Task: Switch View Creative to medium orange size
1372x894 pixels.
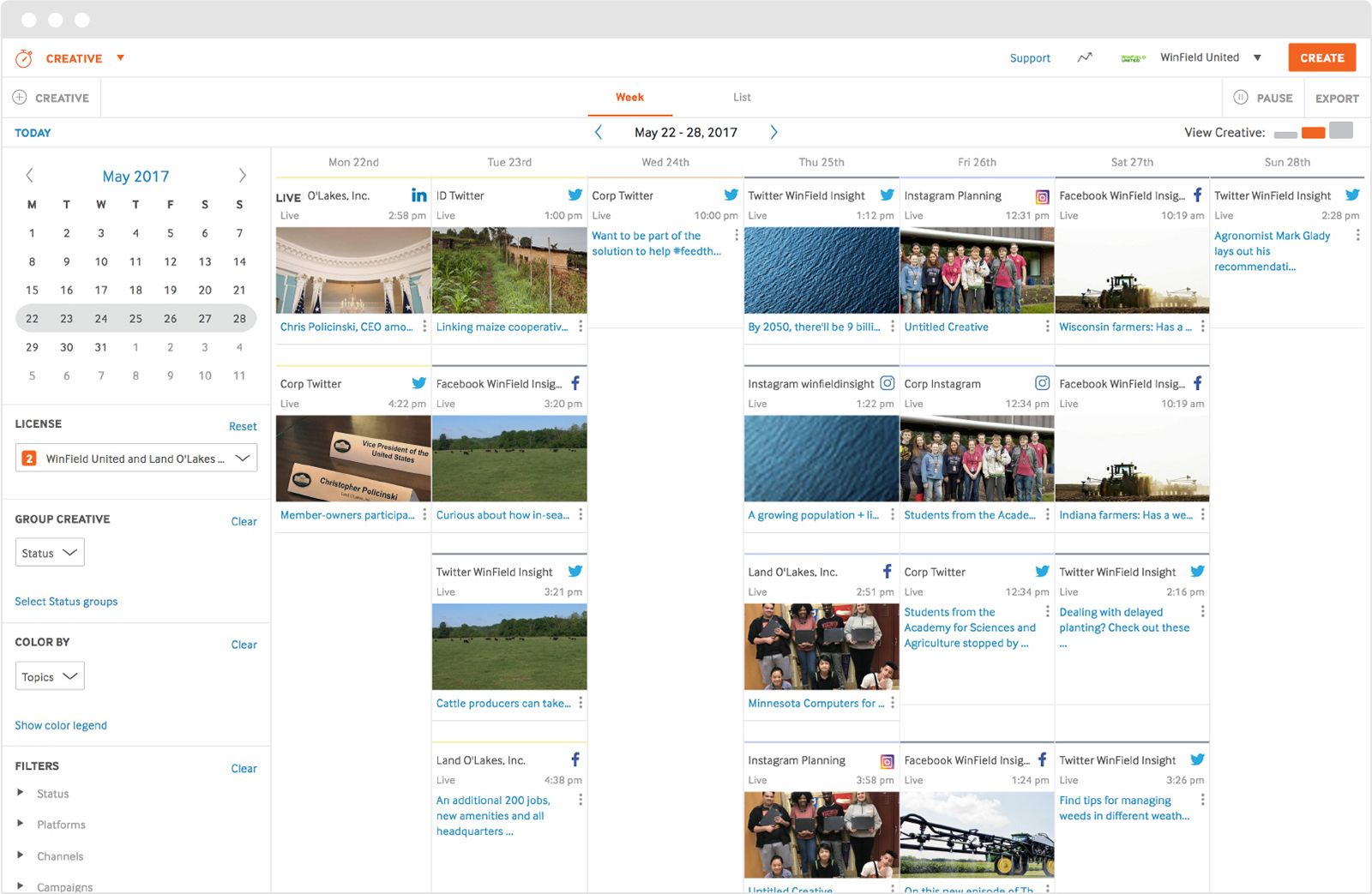Action: (1313, 133)
